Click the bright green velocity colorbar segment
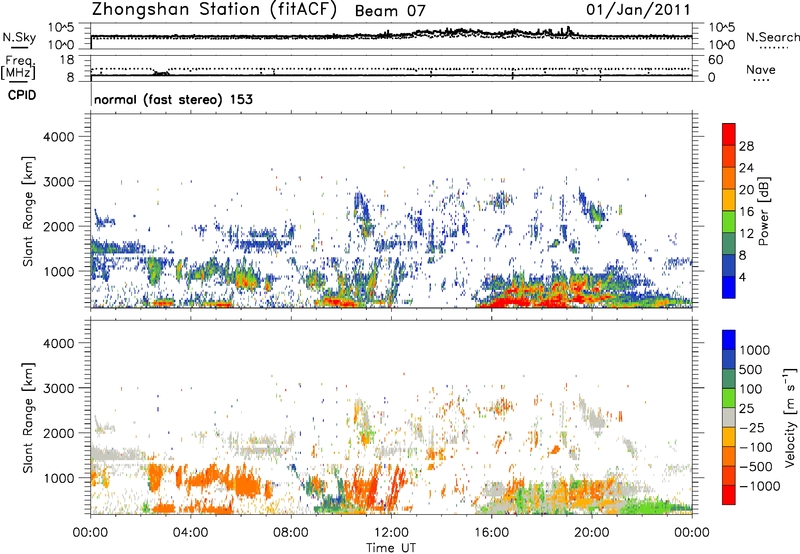Viewport: 800px width, 554px height. (729, 398)
